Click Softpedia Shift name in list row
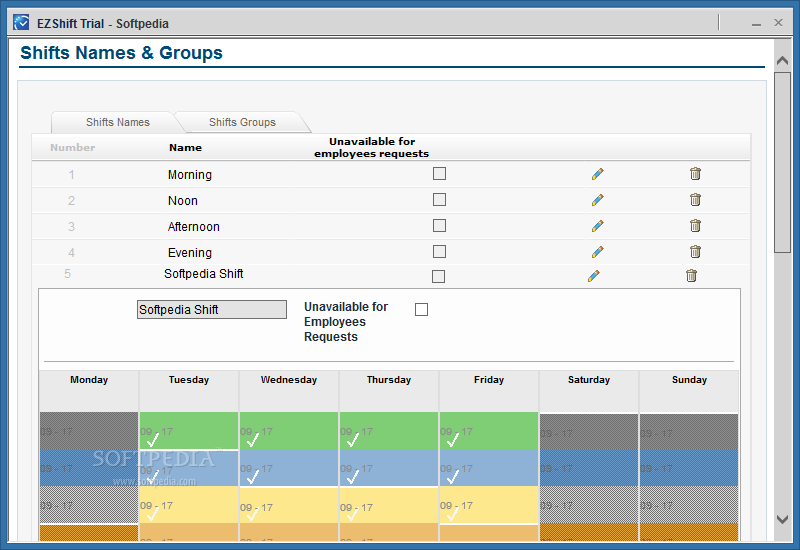This screenshot has height=550, width=800. 204,273
